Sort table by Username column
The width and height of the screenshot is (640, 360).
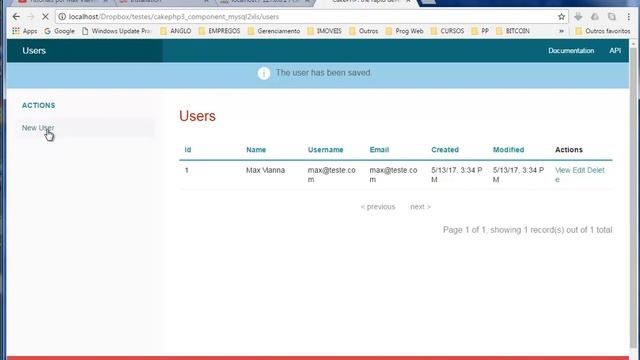pos(325,150)
